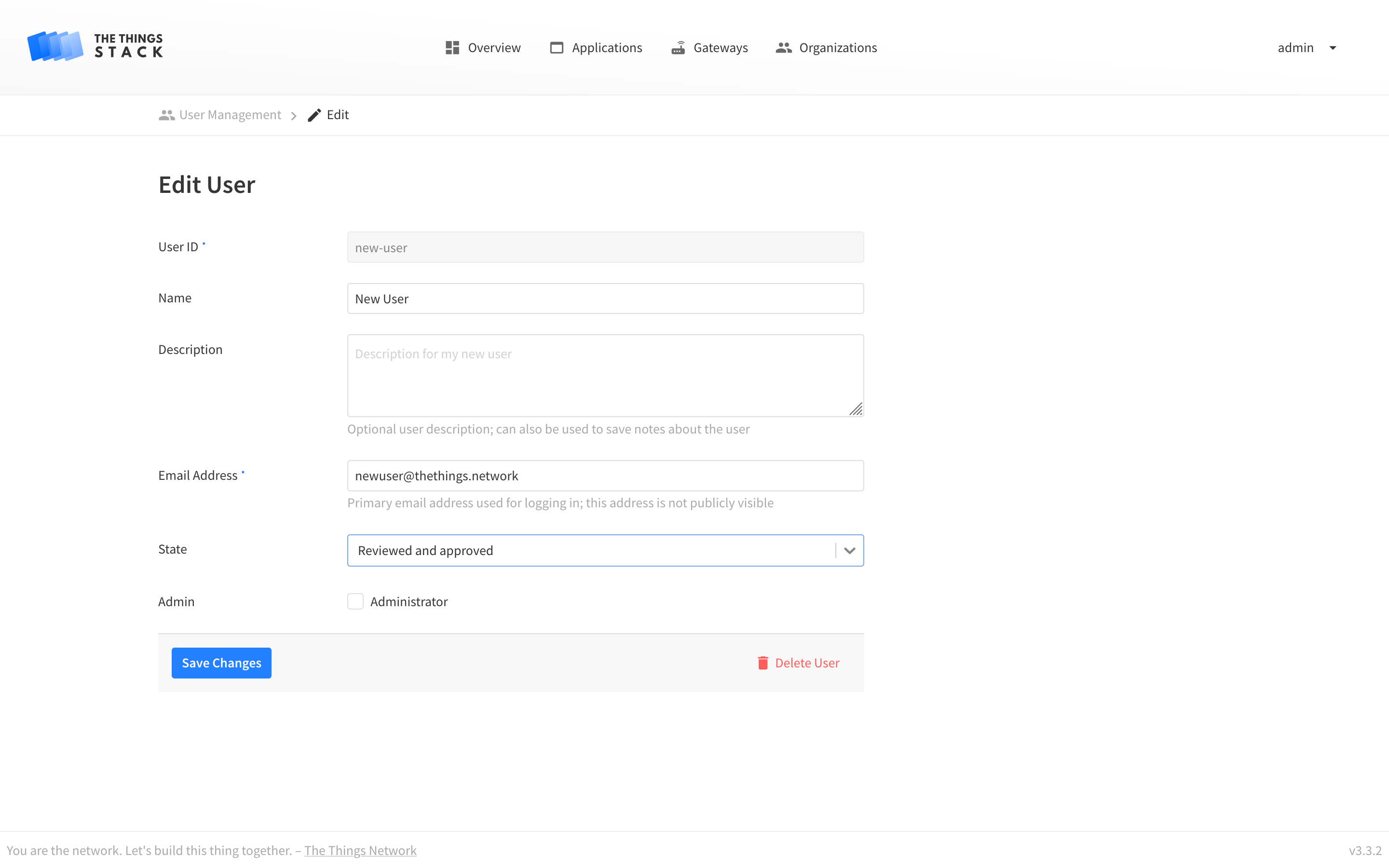The image size is (1389, 868).
Task: Select the Gateways antenna icon
Action: (x=679, y=47)
